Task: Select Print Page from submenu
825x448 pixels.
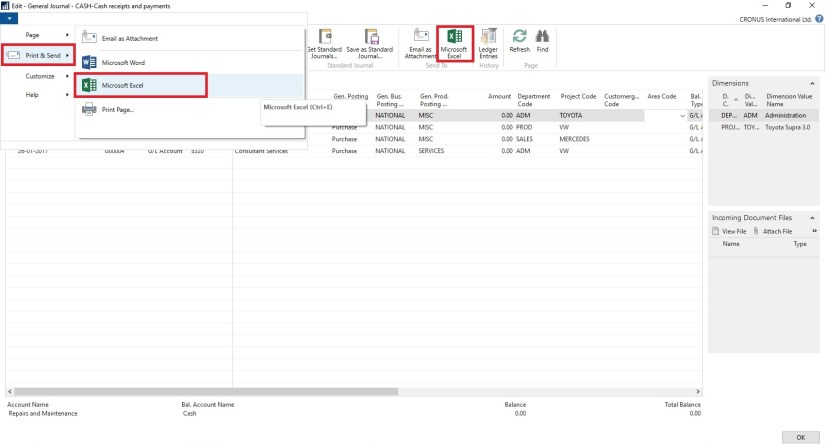Action: [117, 109]
